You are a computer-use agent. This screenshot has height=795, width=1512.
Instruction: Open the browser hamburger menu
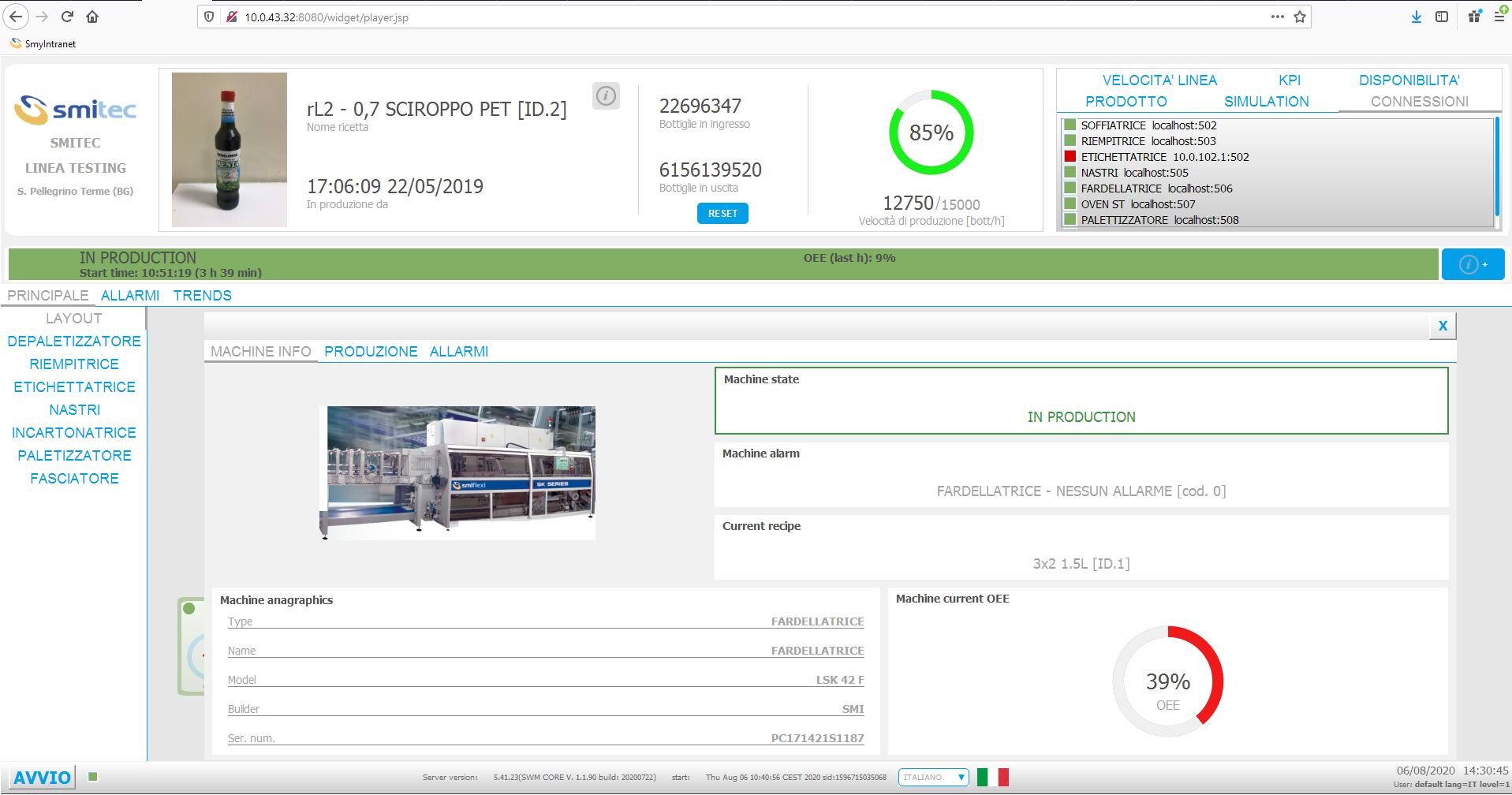pos(1499,17)
